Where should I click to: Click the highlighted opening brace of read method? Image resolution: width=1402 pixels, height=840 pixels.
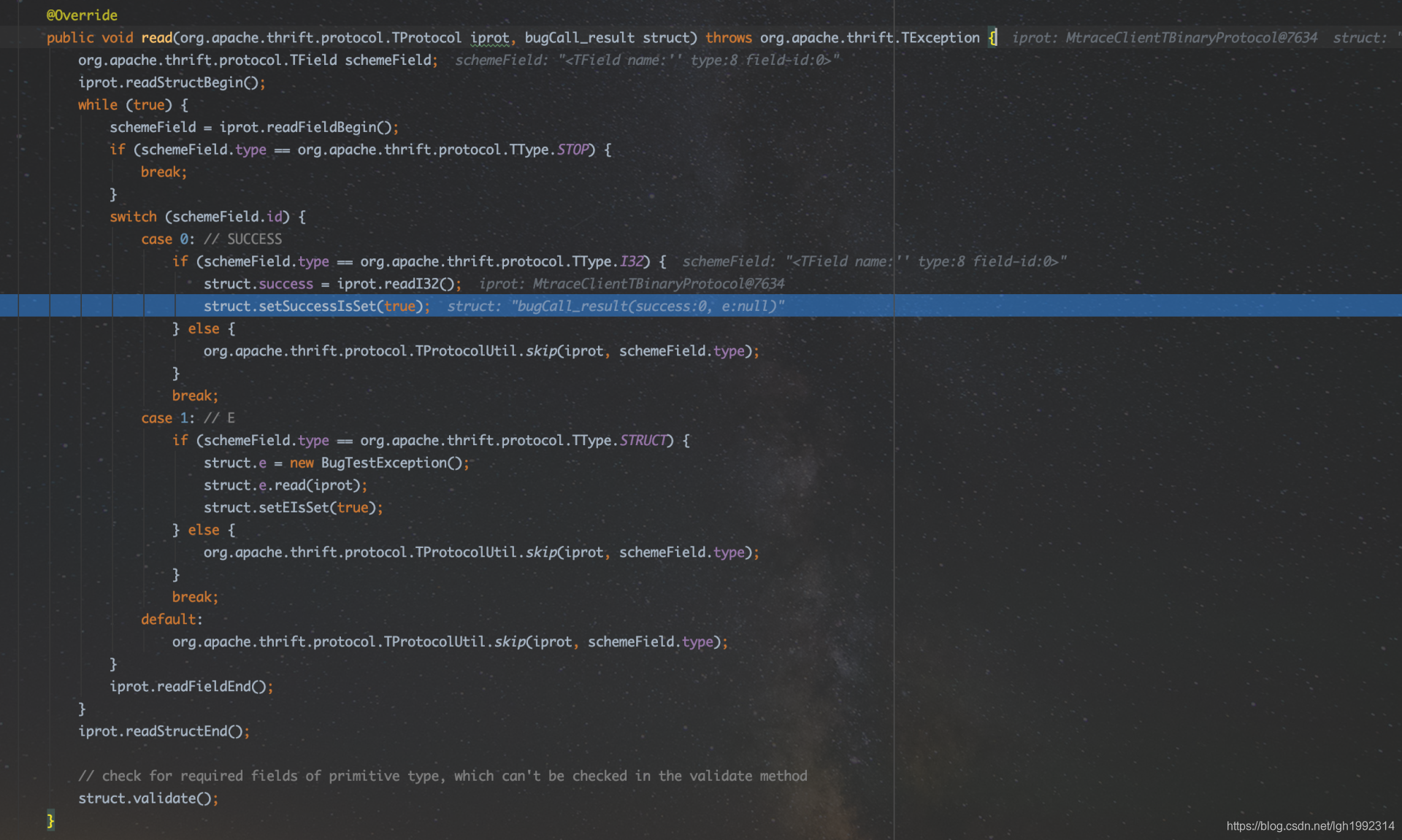[x=992, y=38]
